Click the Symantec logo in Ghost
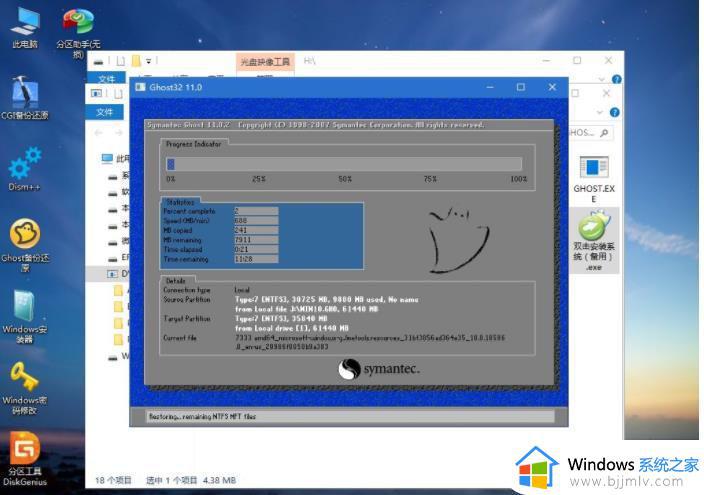The width and height of the screenshot is (704, 495). pyautogui.click(x=379, y=369)
